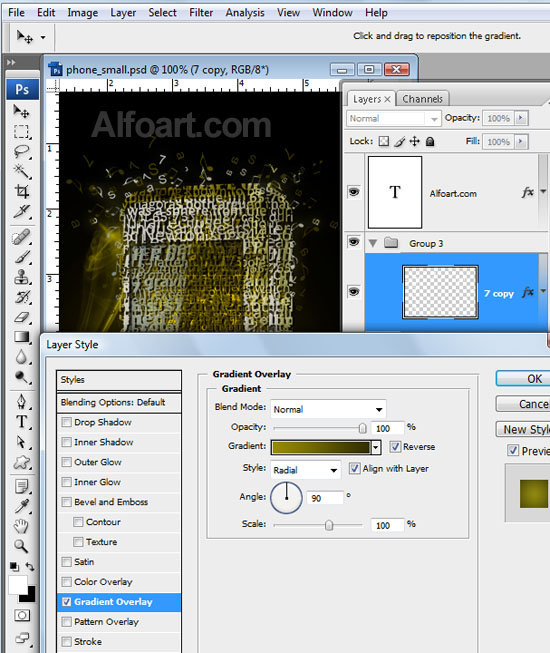The image size is (550, 653).
Task: Open the Blend Mode dropdown
Action: click(x=328, y=409)
